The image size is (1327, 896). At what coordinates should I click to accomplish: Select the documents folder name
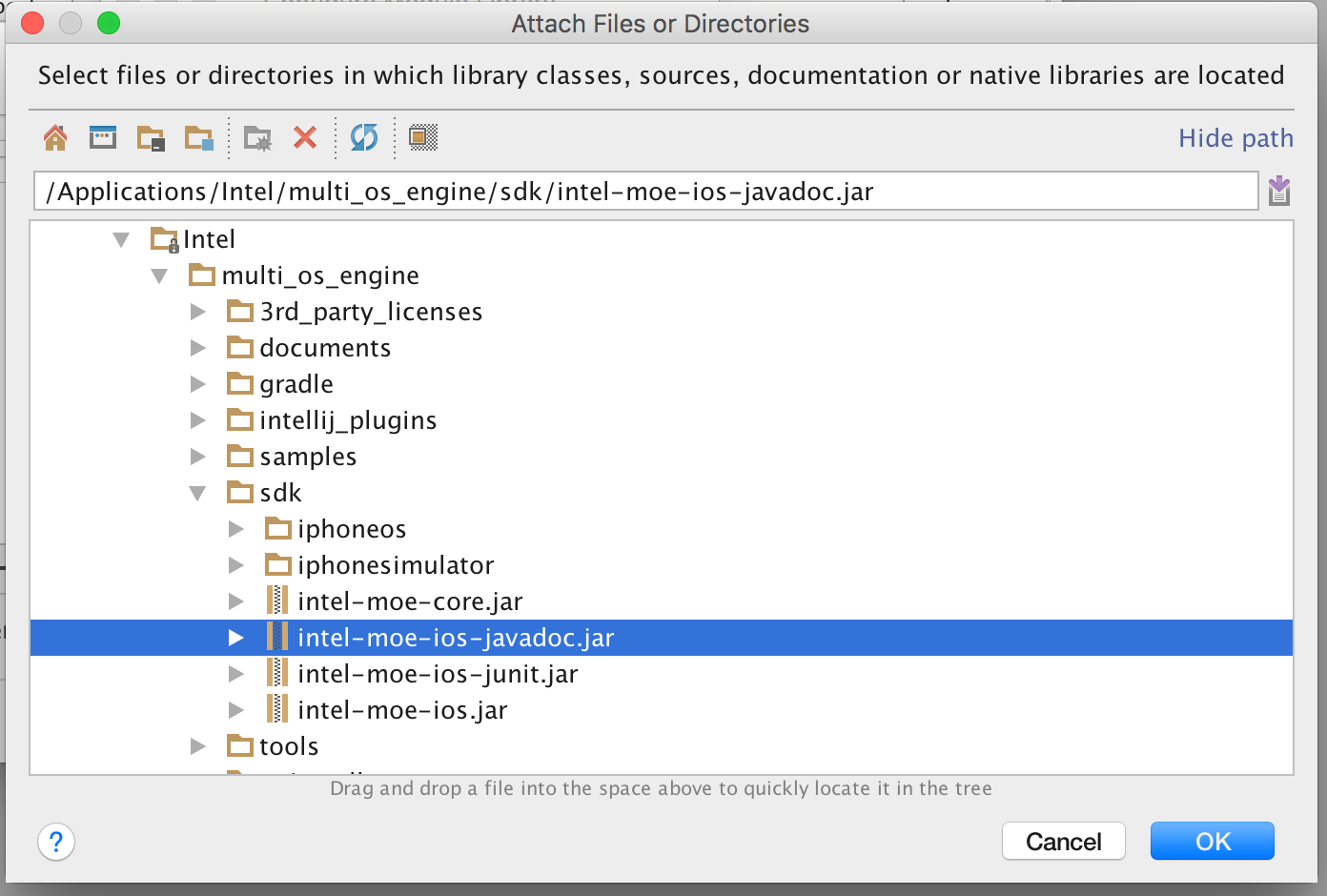325,348
